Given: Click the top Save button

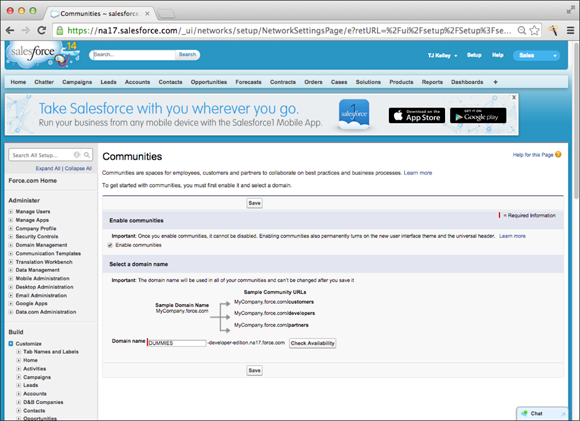Looking at the screenshot, I should pyautogui.click(x=254, y=203).
